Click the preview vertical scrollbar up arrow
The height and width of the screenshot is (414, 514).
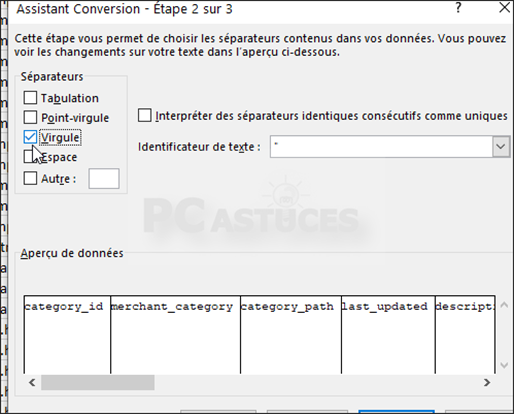tap(504, 305)
